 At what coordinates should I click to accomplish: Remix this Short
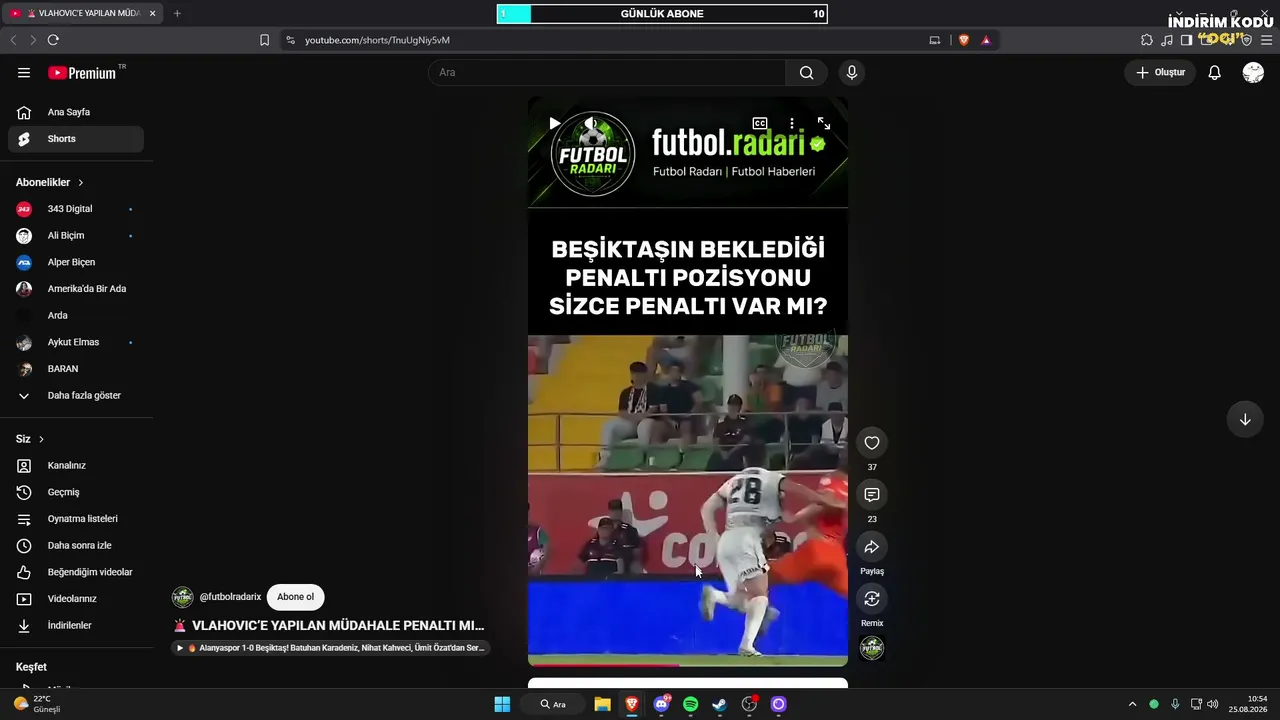[872, 599]
